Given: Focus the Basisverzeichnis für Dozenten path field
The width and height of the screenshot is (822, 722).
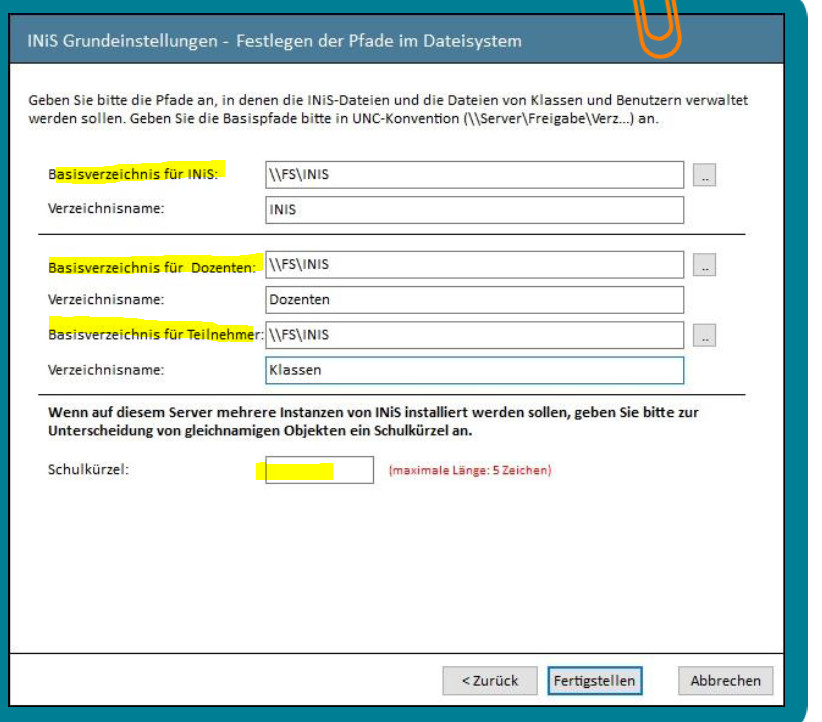Looking at the screenshot, I should [474, 265].
